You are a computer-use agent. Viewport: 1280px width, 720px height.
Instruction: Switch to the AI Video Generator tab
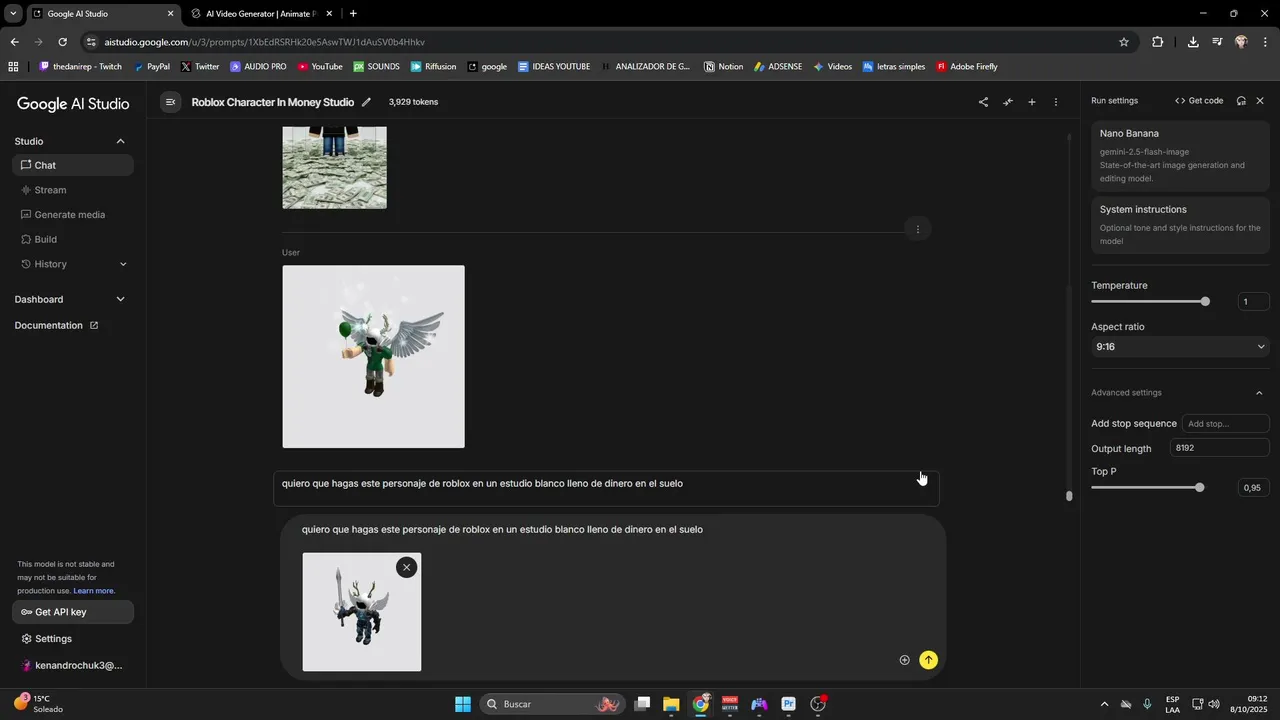pyautogui.click(x=260, y=14)
